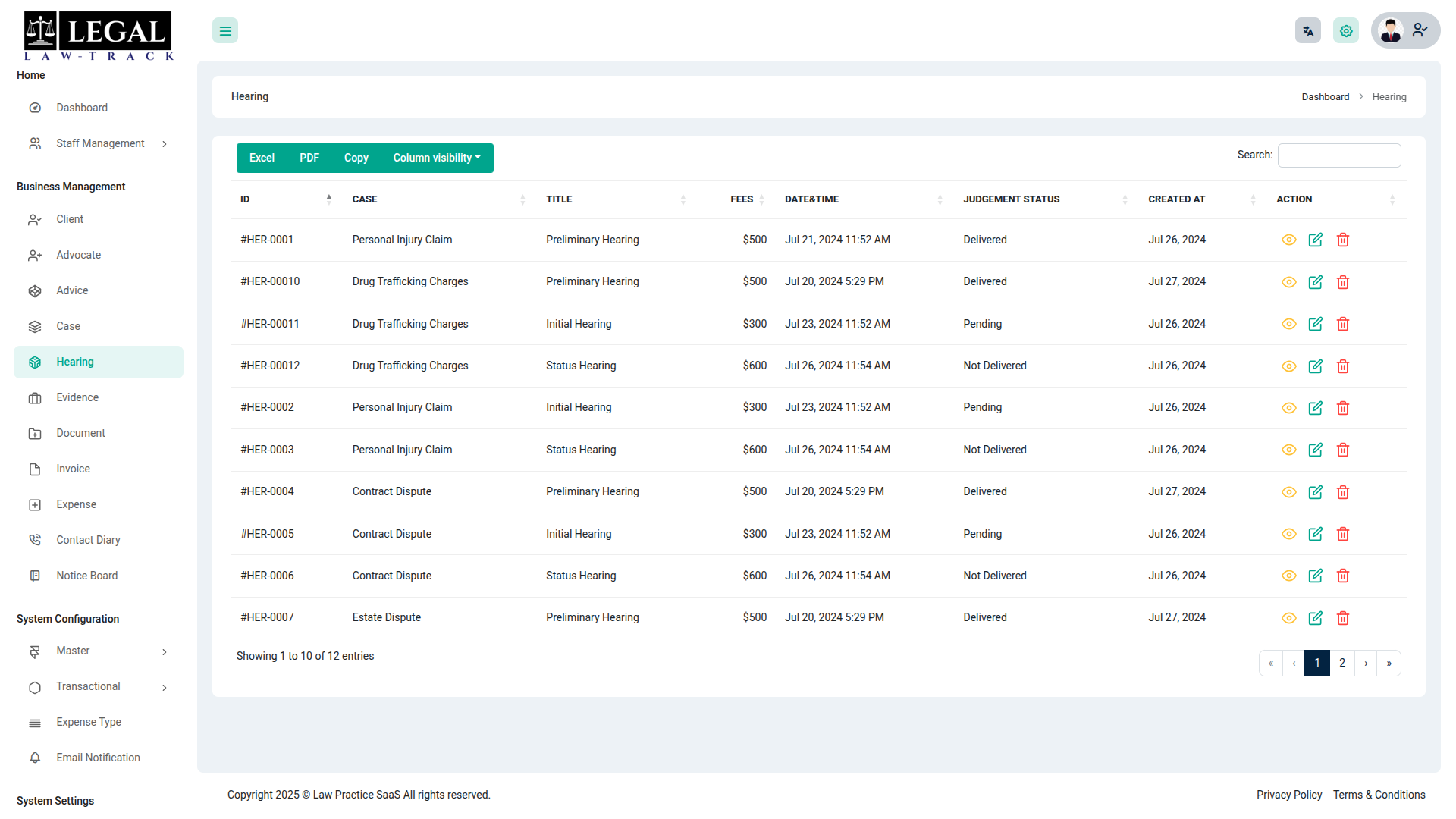
Task: View hearing #HER-00011 with eye icon
Action: (1289, 324)
